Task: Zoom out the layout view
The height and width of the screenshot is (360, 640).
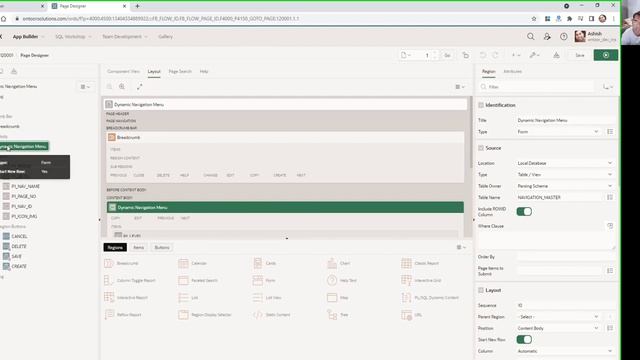Action: 109,87
